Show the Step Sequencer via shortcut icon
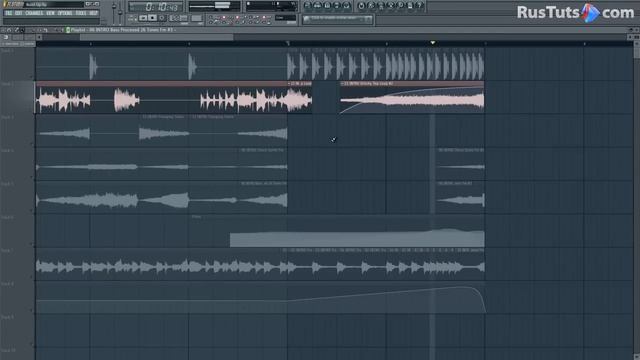This screenshot has width=640, height=360. pos(317,5)
